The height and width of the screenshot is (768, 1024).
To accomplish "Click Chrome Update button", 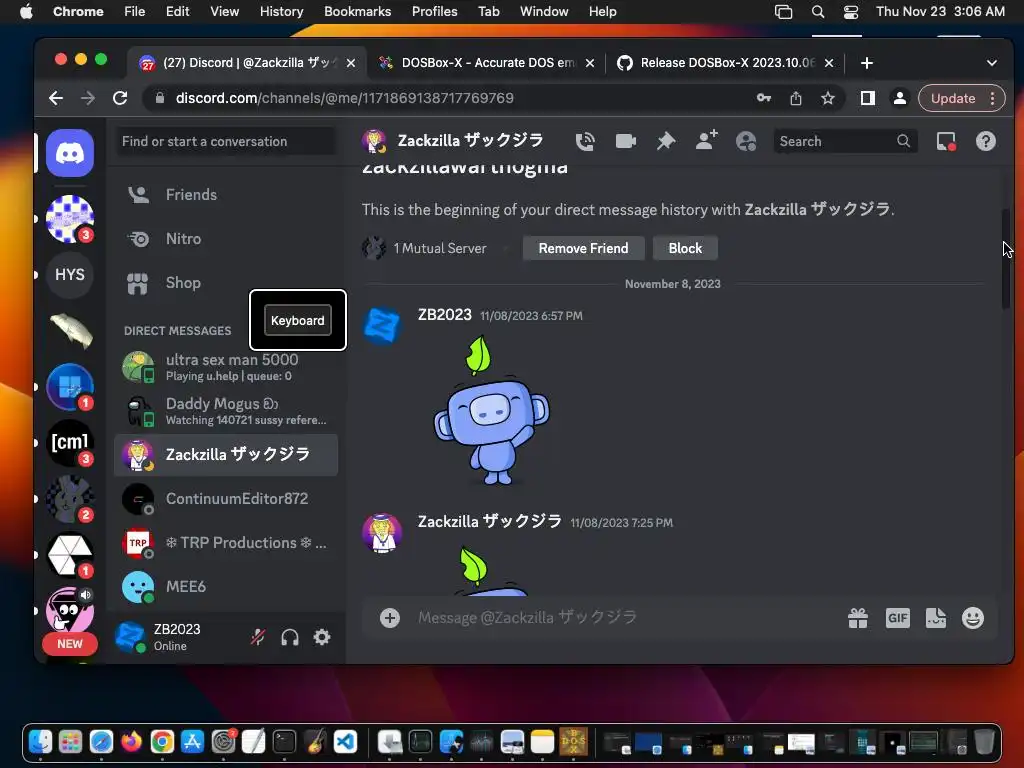I will tap(953, 99).
